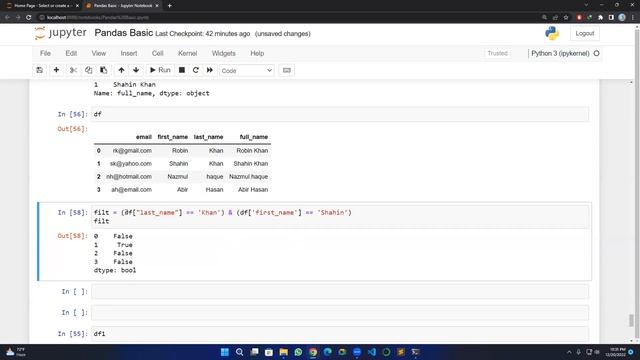Select the first empty In [ ] cell
640x360 pixels.
[340, 291]
